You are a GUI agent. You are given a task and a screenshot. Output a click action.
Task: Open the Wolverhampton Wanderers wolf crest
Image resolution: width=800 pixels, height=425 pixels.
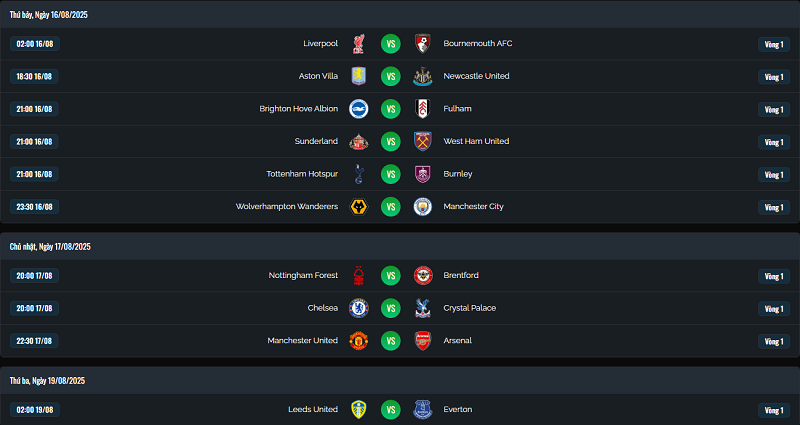pyautogui.click(x=359, y=207)
